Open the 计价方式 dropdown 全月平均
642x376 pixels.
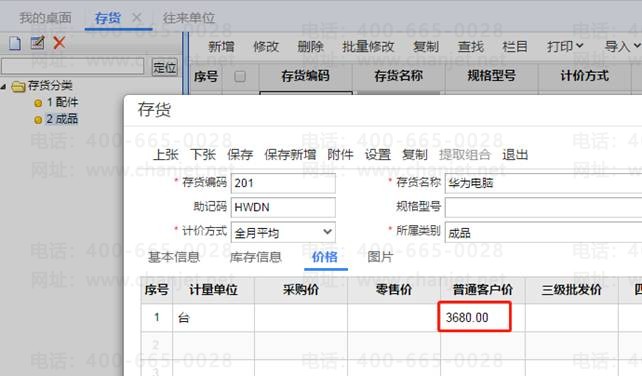tap(283, 232)
